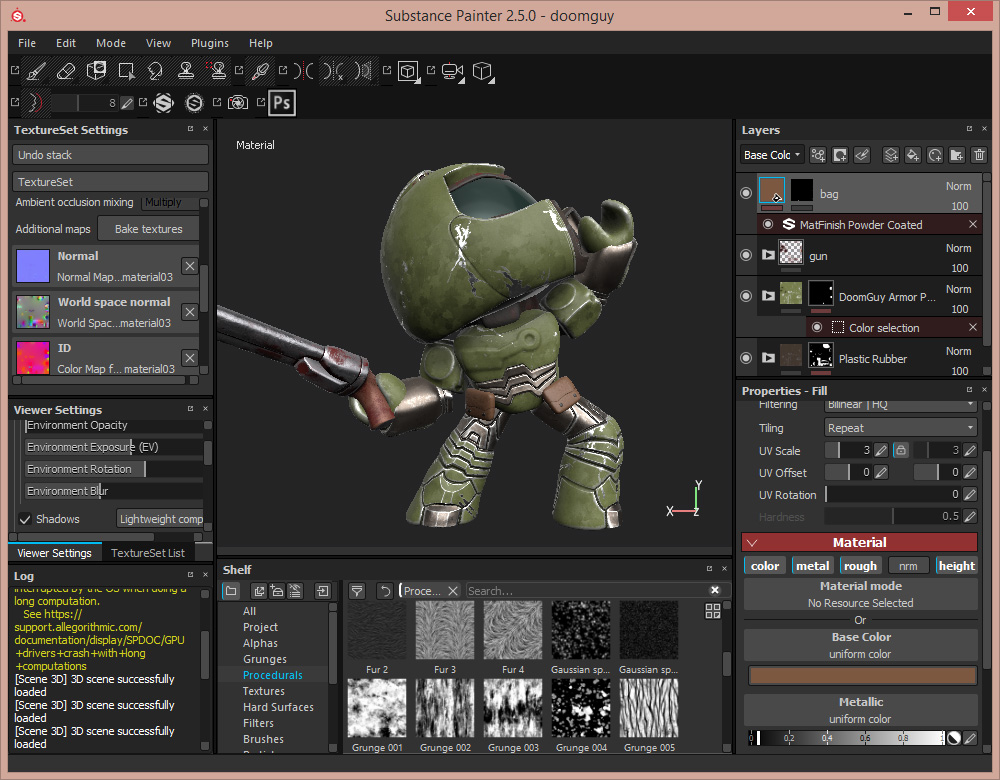Select the Polygon Fill tool
This screenshot has width=1000, height=780.
(126, 71)
